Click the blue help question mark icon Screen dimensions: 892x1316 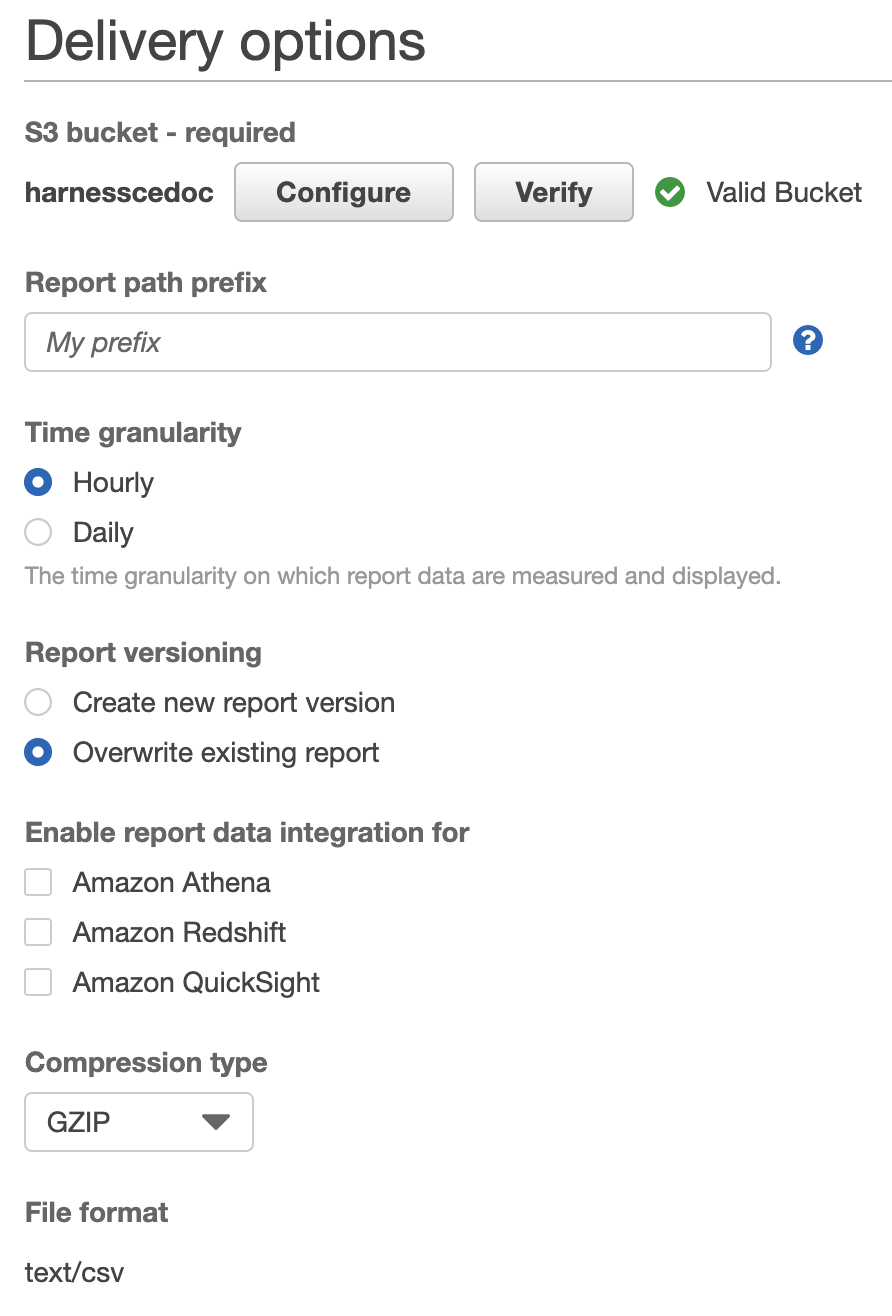pyautogui.click(x=807, y=341)
